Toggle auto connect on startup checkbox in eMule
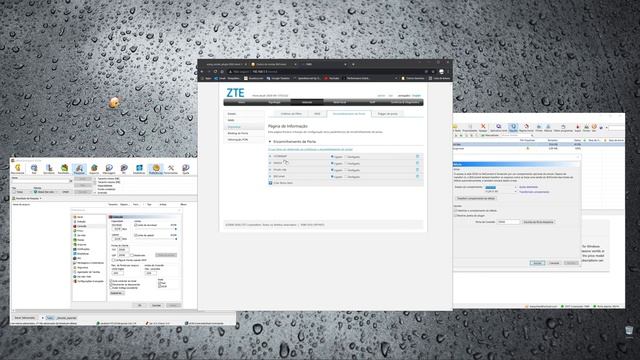Viewport: 640px width, 360px height. pos(111,281)
